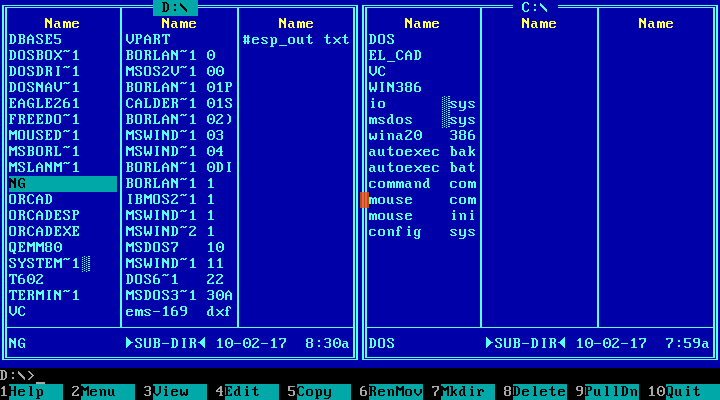Select VC in the D:\ panel
The width and height of the screenshot is (720, 400).
(17, 311)
